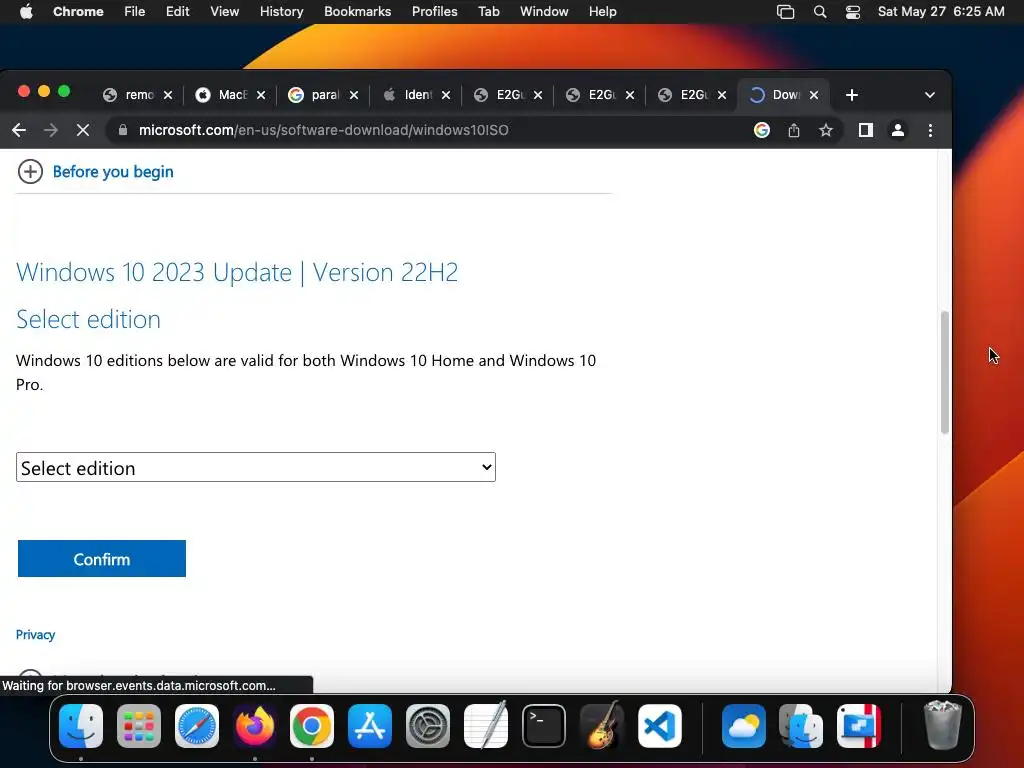This screenshot has width=1024, height=768.
Task: Launch Terminal from the Dock
Action: [544, 726]
